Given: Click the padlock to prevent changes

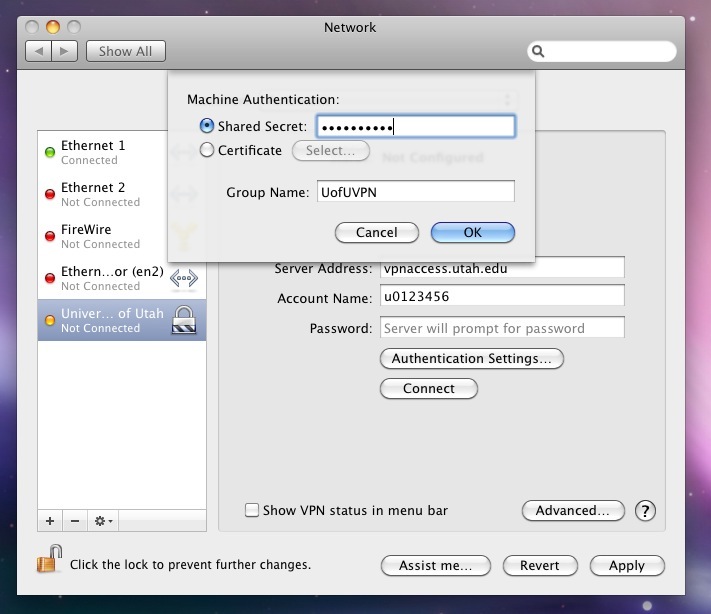Looking at the screenshot, I should coord(49,559).
